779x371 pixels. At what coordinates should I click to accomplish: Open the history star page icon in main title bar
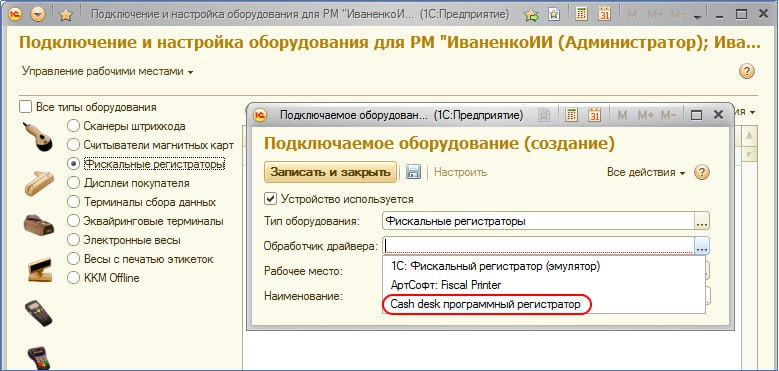553,15
